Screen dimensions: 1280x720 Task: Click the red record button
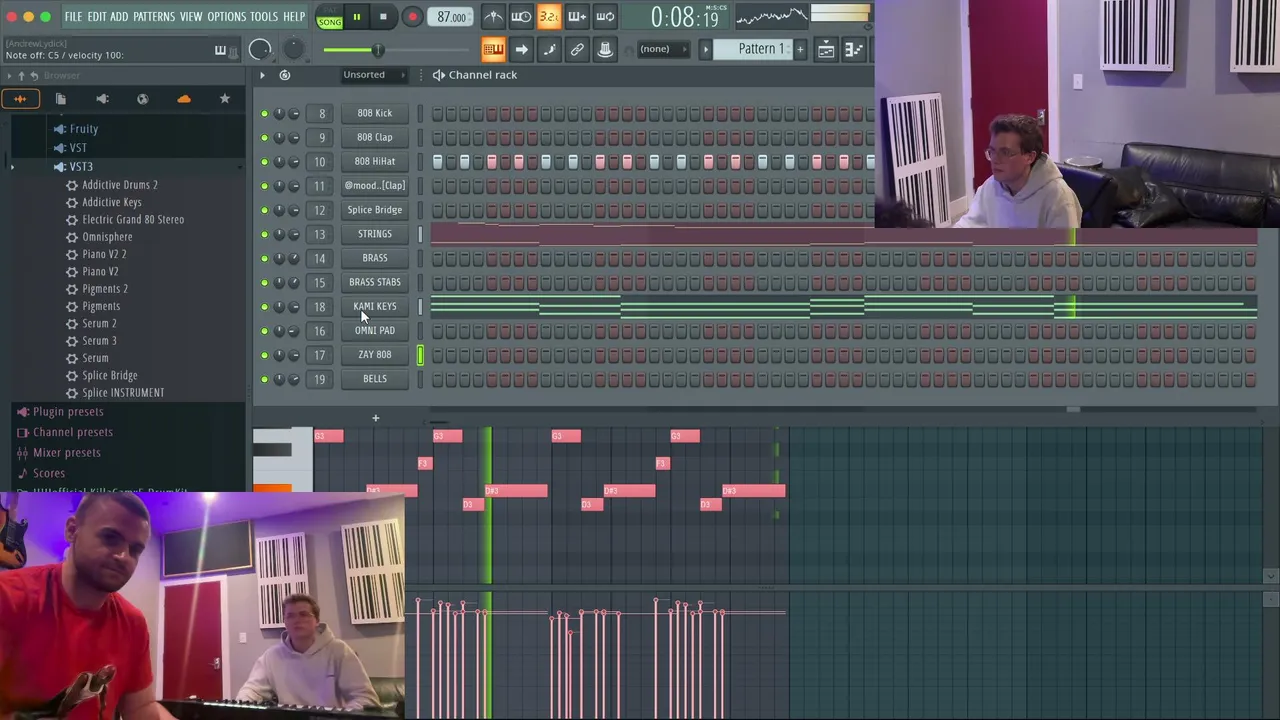(x=412, y=17)
